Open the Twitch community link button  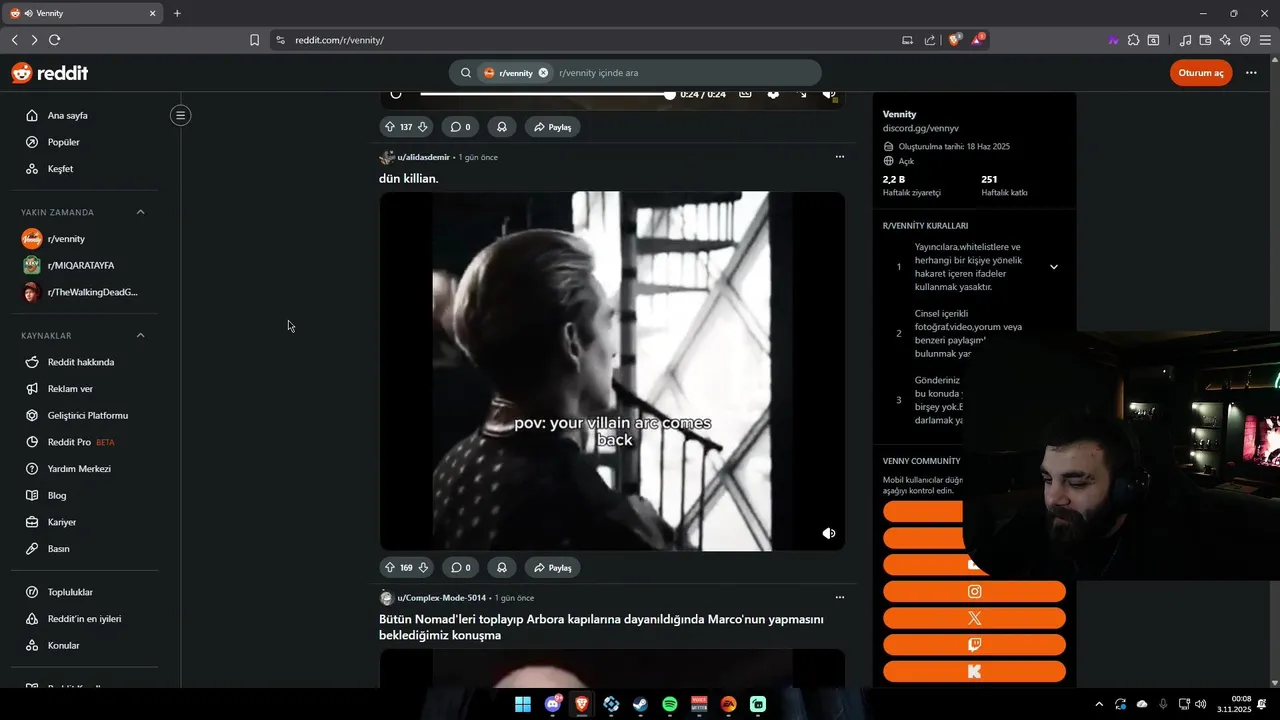tap(974, 645)
